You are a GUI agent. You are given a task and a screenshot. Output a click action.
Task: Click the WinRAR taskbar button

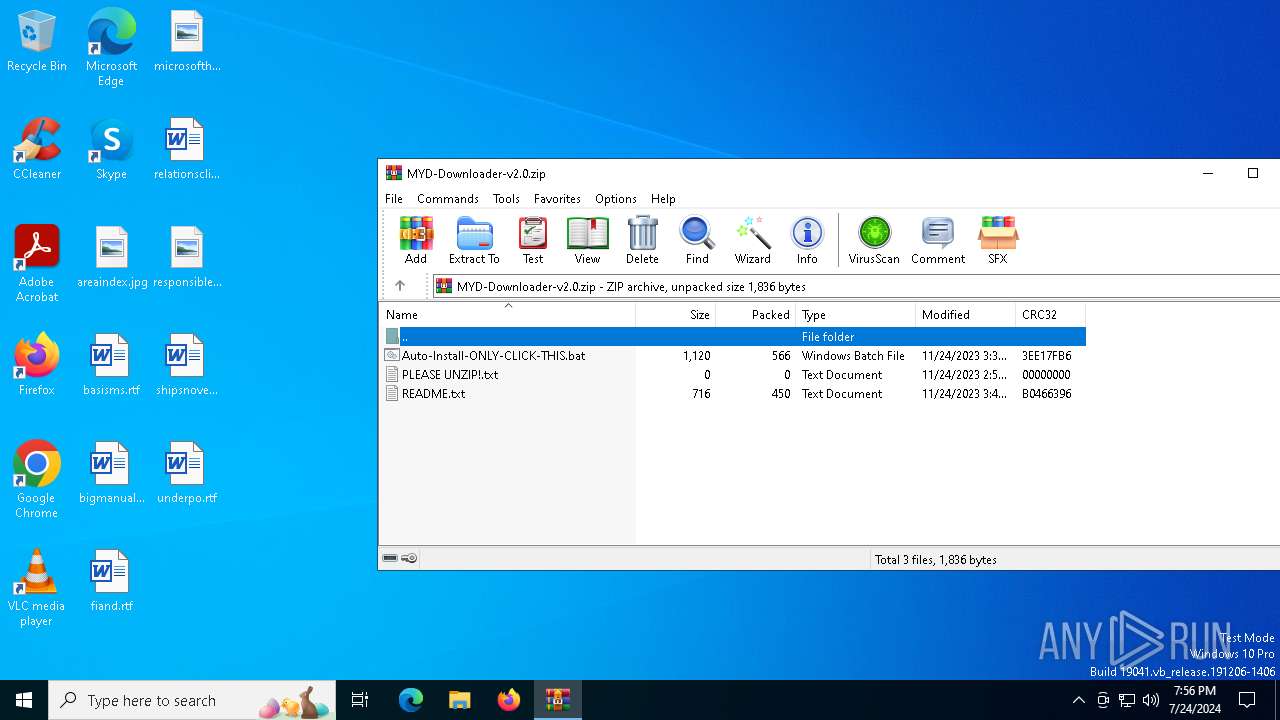tap(557, 700)
